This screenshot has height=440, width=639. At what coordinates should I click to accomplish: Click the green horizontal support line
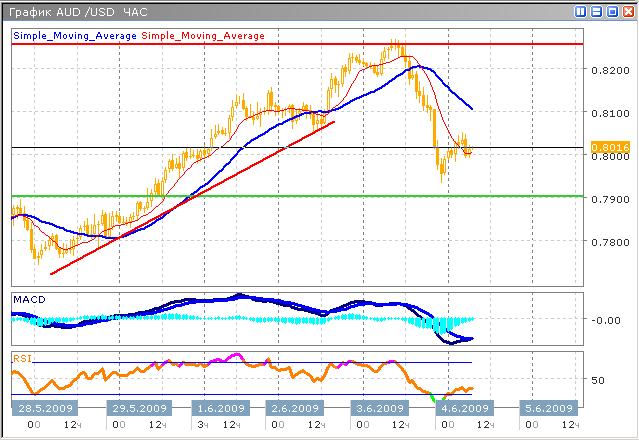[300, 196]
